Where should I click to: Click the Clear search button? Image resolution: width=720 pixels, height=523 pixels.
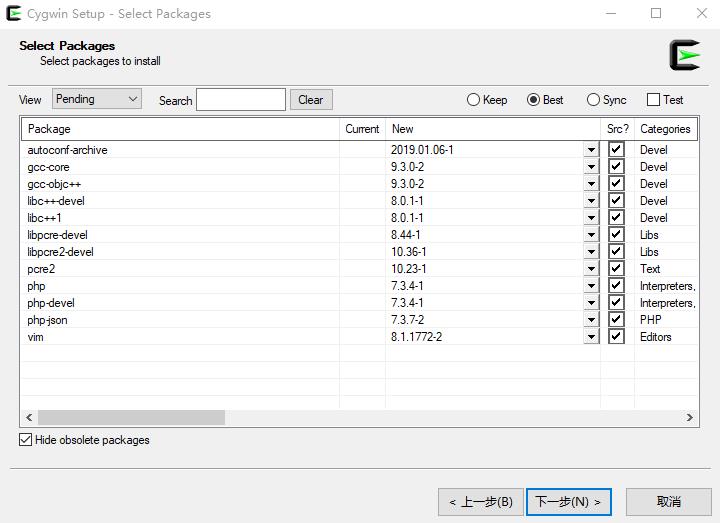(x=311, y=100)
